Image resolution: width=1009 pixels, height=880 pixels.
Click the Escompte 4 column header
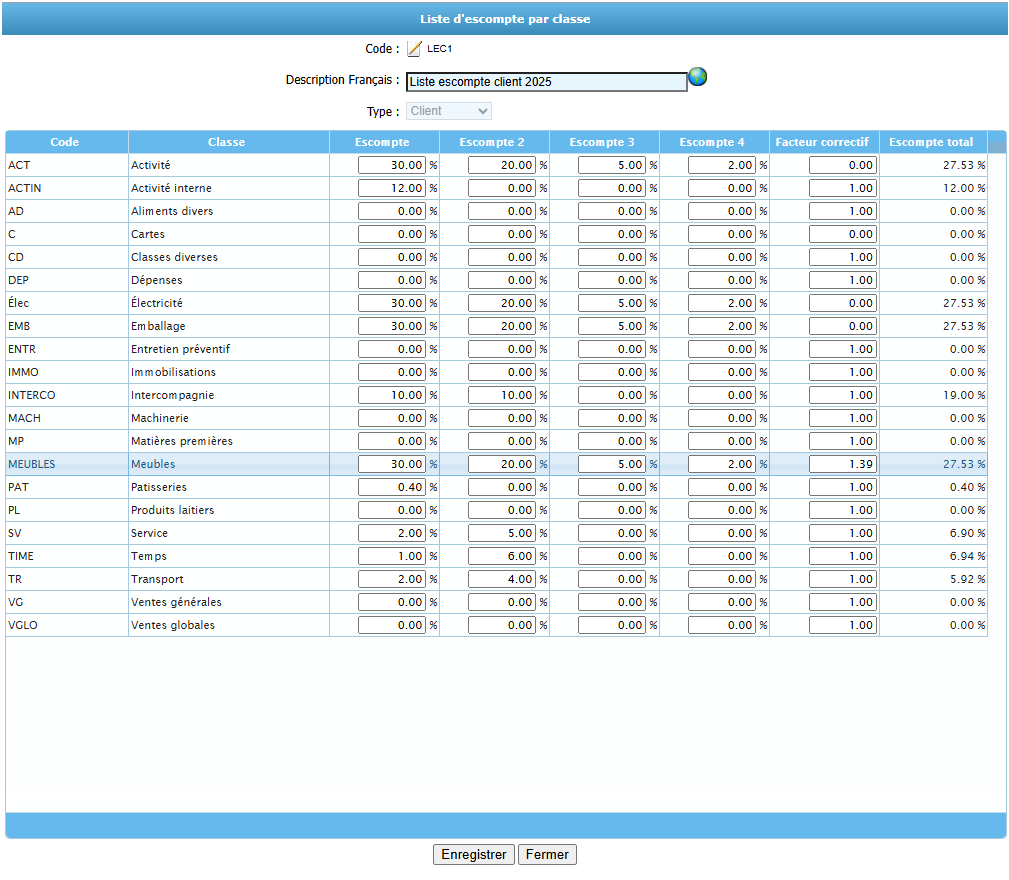tap(714, 142)
